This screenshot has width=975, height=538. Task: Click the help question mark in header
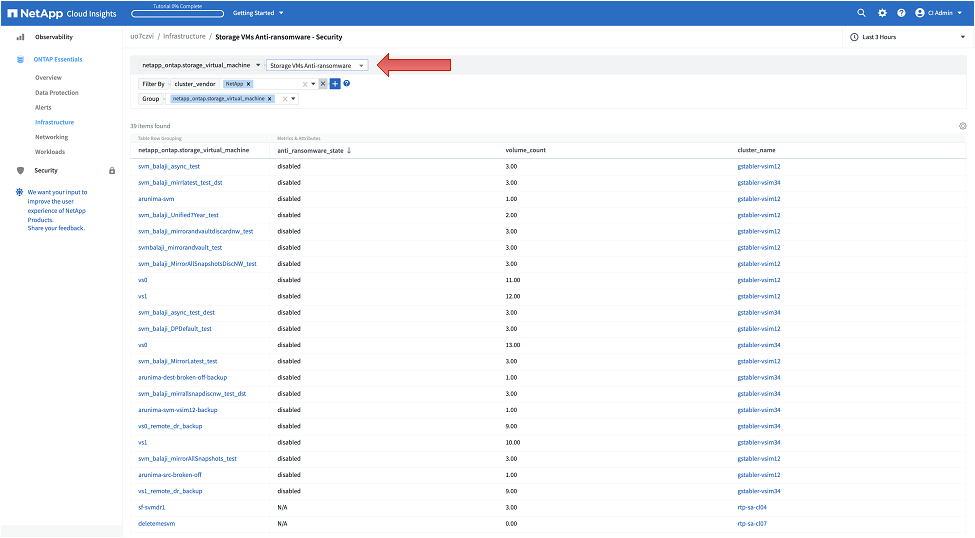point(901,13)
